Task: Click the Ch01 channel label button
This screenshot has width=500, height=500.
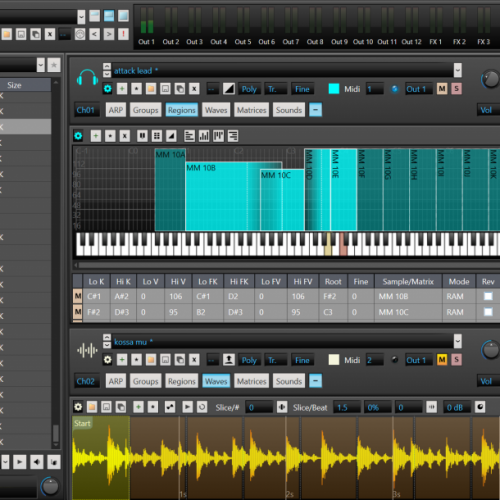Action: click(86, 110)
